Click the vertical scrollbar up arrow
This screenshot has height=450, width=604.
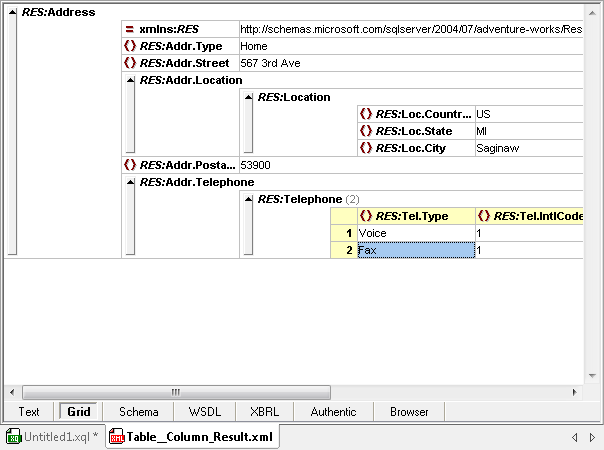592,13
